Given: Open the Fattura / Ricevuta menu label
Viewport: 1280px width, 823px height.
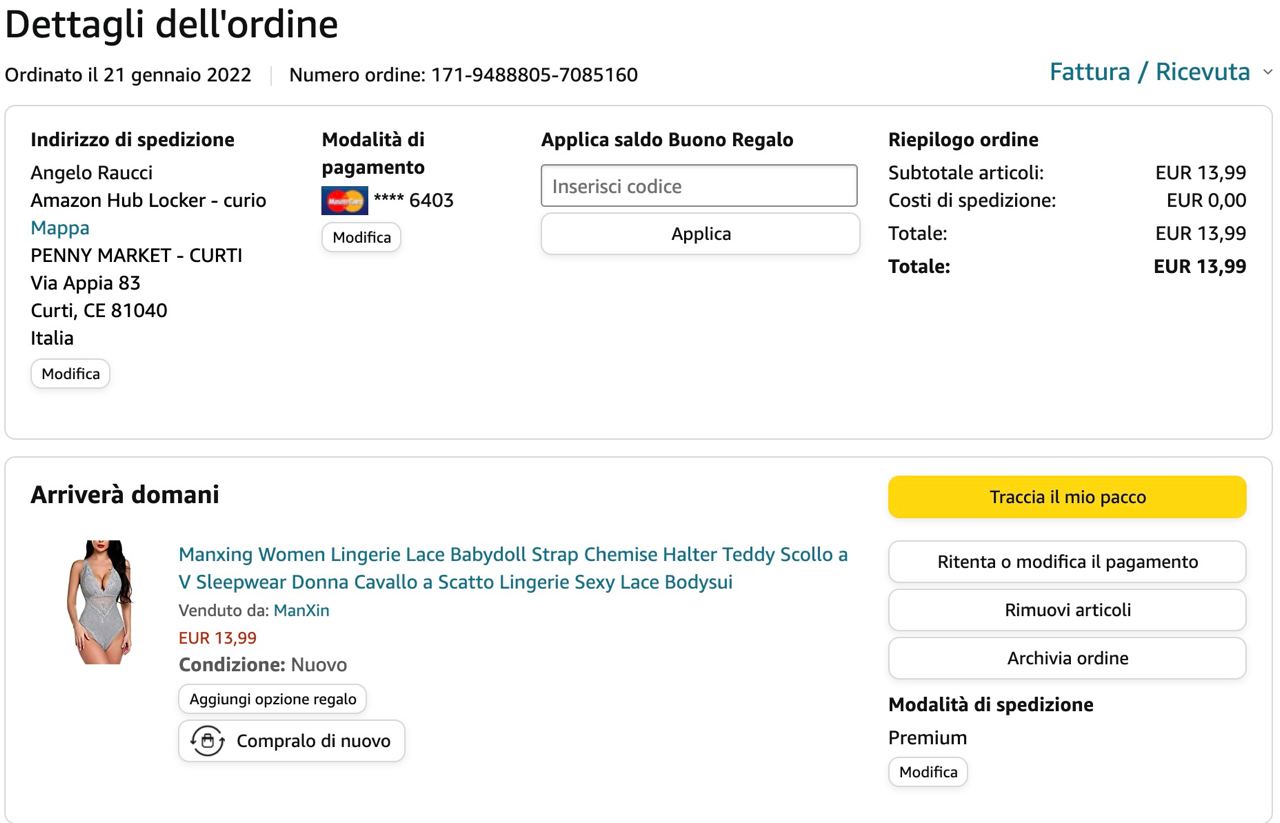Looking at the screenshot, I should (1149, 72).
